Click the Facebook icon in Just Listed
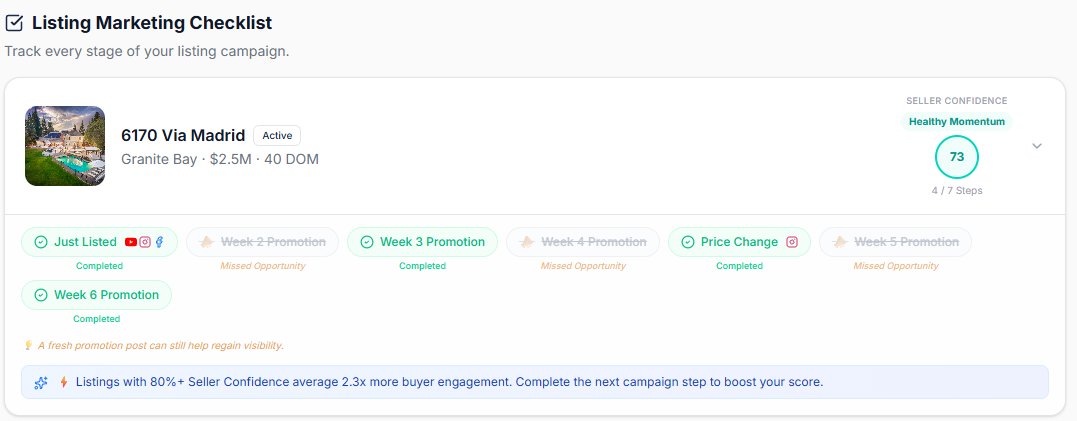This screenshot has width=1077, height=421. [159, 242]
